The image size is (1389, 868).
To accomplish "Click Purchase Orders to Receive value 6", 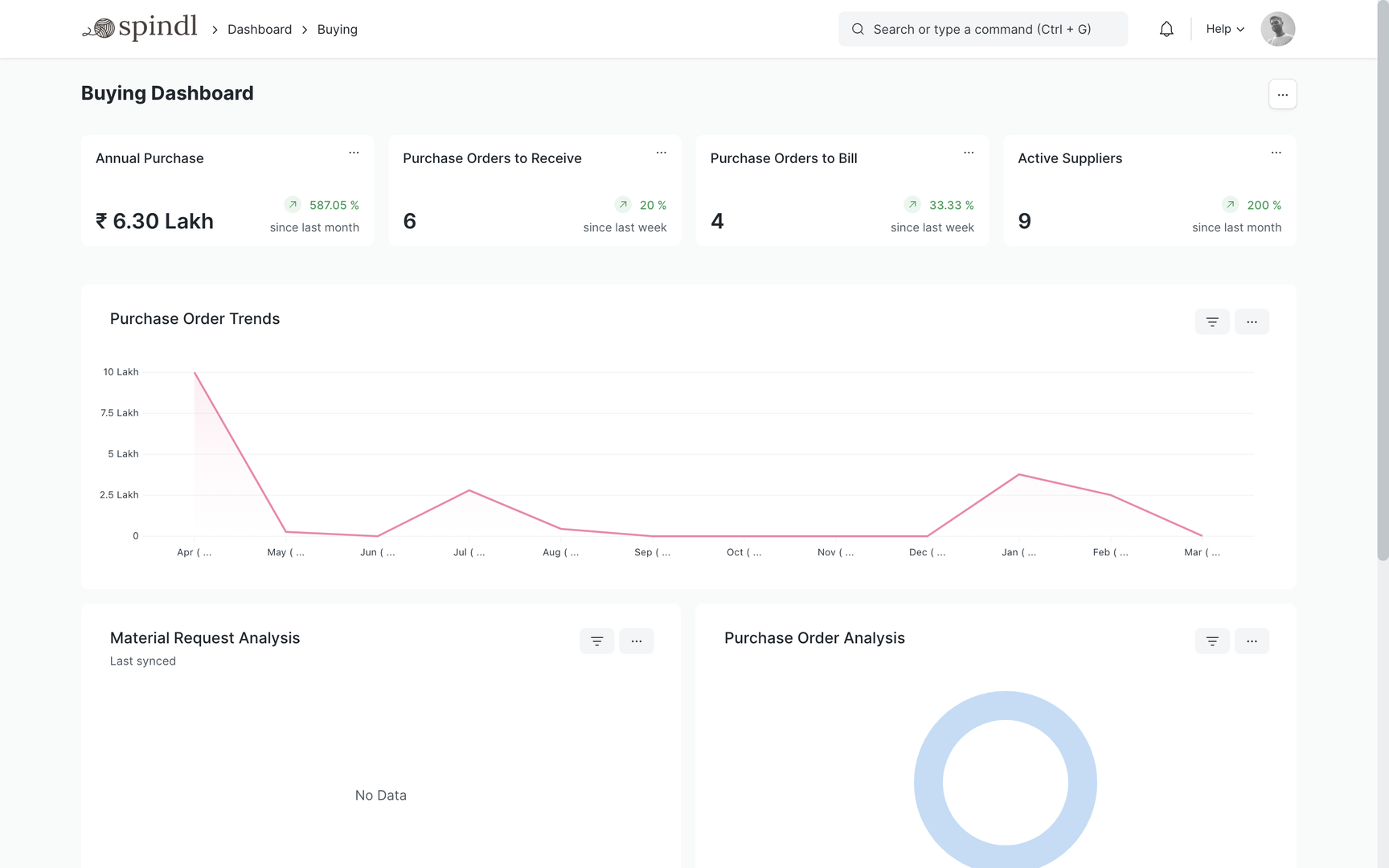I will coord(409,221).
